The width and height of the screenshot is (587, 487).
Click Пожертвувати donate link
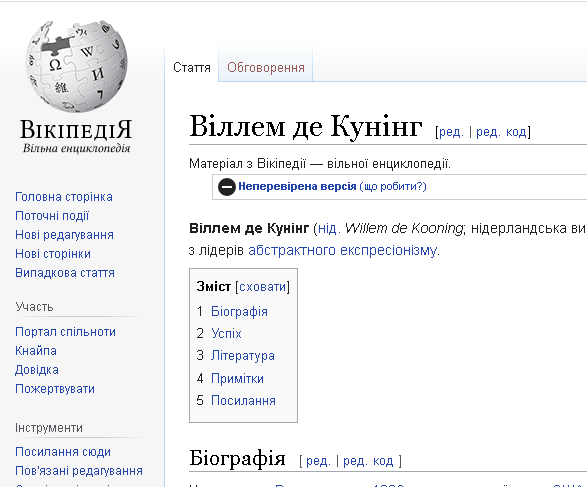click(x=55, y=389)
